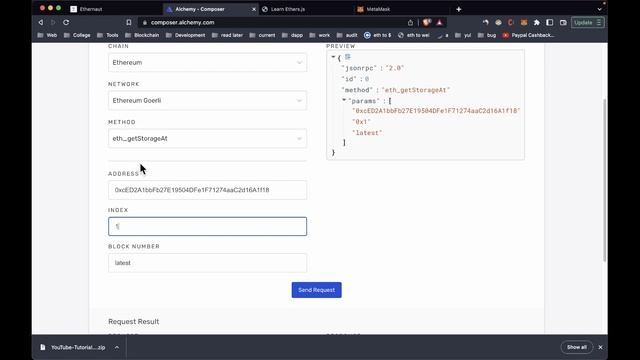This screenshot has height=360, width=640.
Task: Copy the preview JSON with clipboard icon
Action: pyautogui.click(x=347, y=57)
